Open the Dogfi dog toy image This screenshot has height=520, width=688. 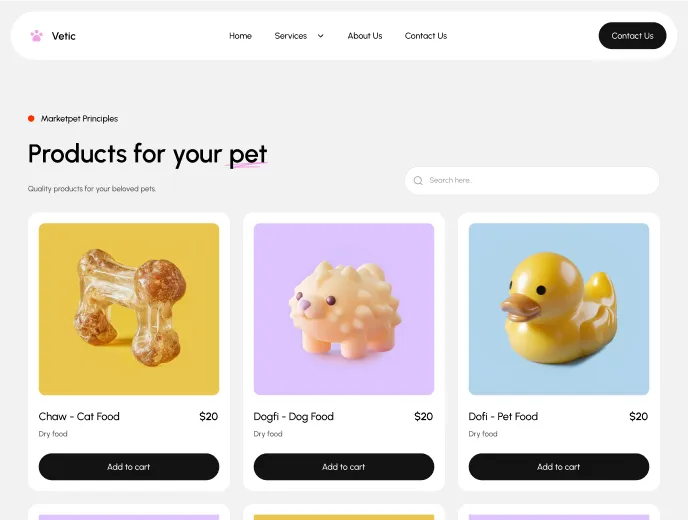point(344,309)
